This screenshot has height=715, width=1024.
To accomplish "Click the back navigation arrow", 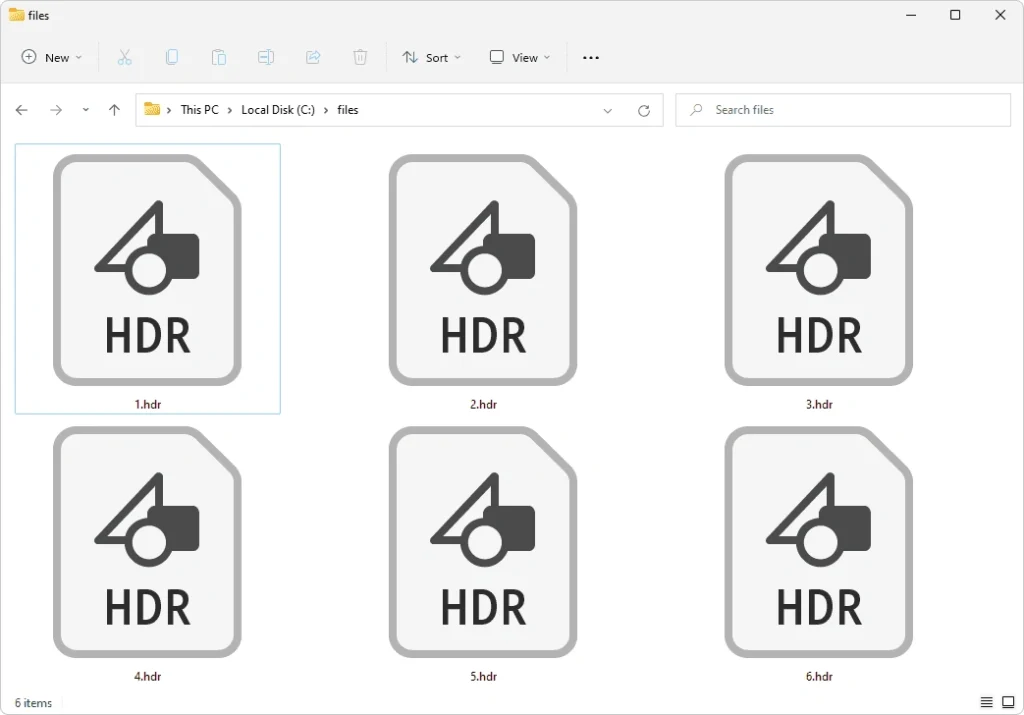I will pyautogui.click(x=21, y=110).
